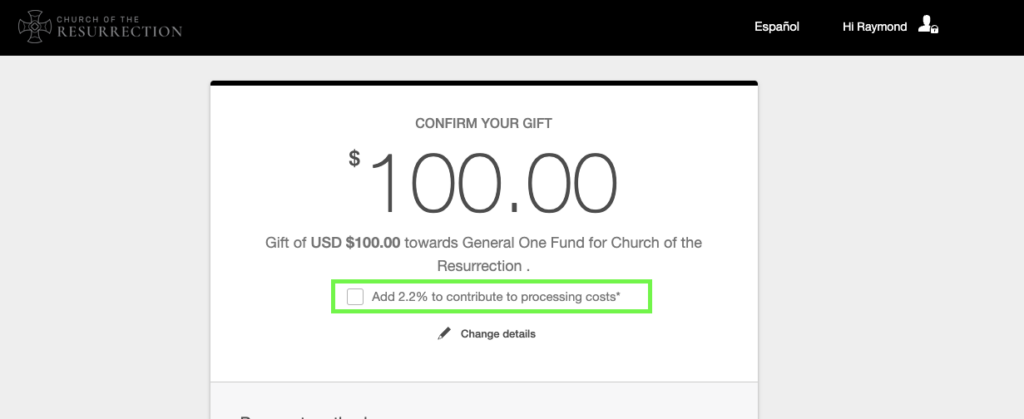1024x419 pixels.
Task: Select the Change details link
Action: click(x=498, y=334)
